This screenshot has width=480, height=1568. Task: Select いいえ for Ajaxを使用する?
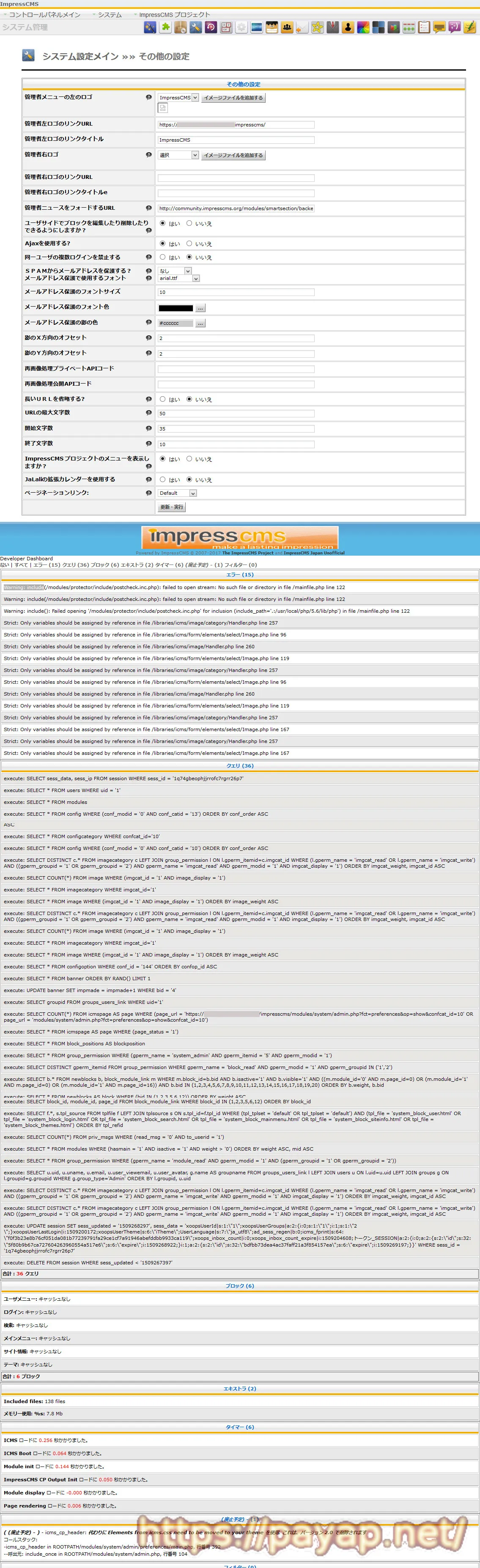point(189,244)
